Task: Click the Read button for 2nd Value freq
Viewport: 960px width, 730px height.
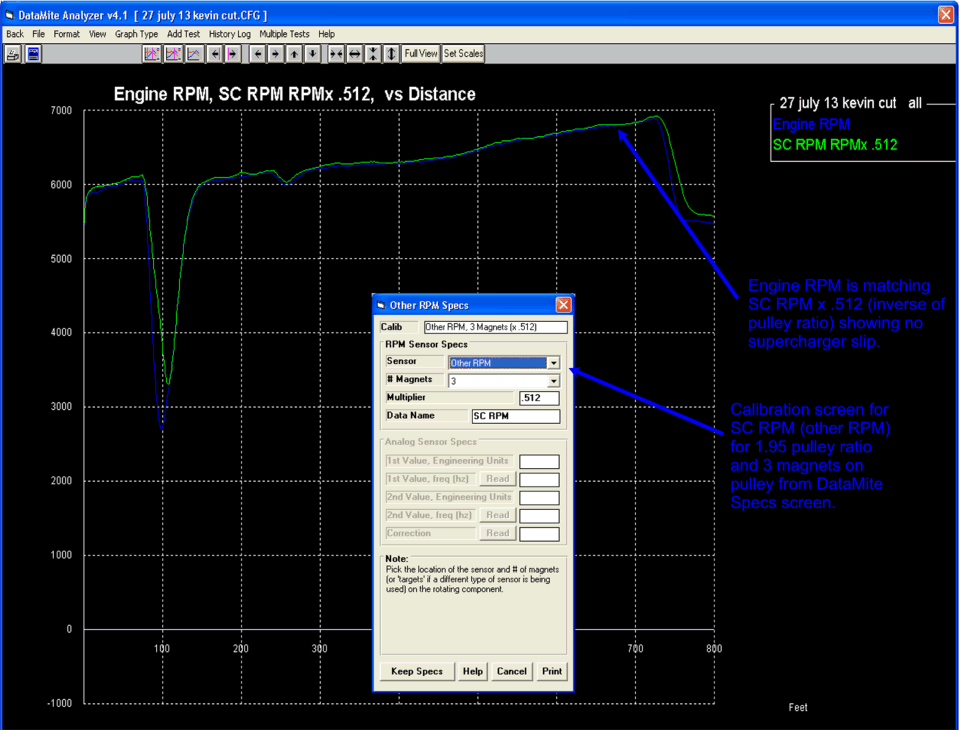Action: 497,515
